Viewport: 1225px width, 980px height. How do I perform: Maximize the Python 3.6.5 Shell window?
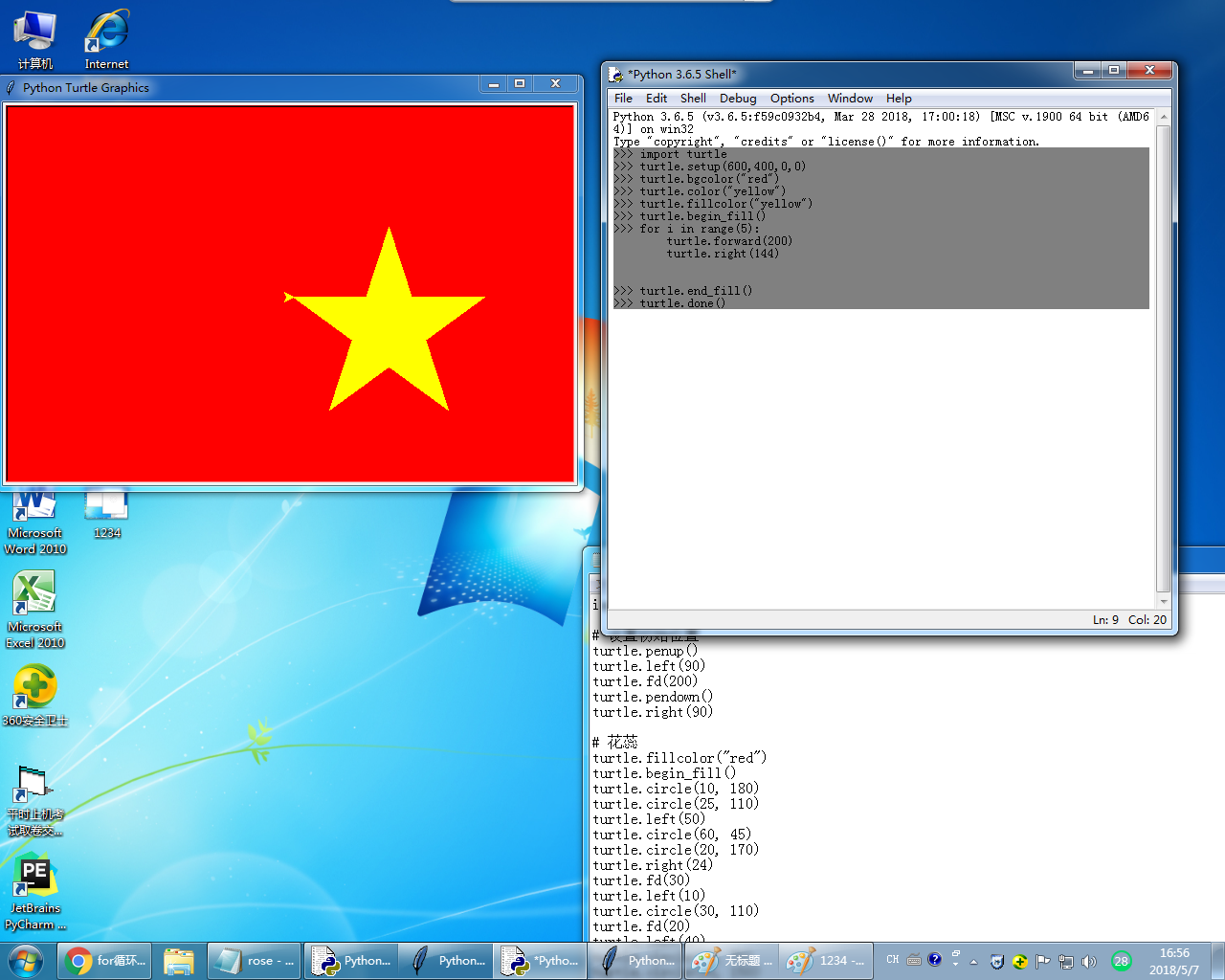click(1113, 70)
